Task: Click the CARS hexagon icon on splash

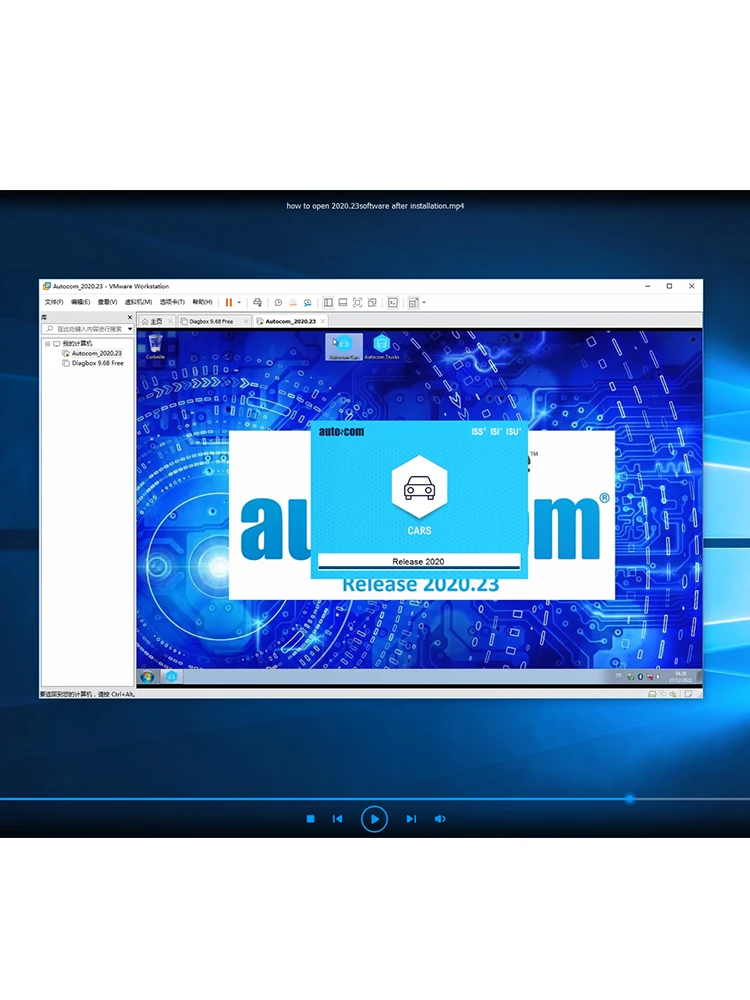Action: [x=419, y=487]
